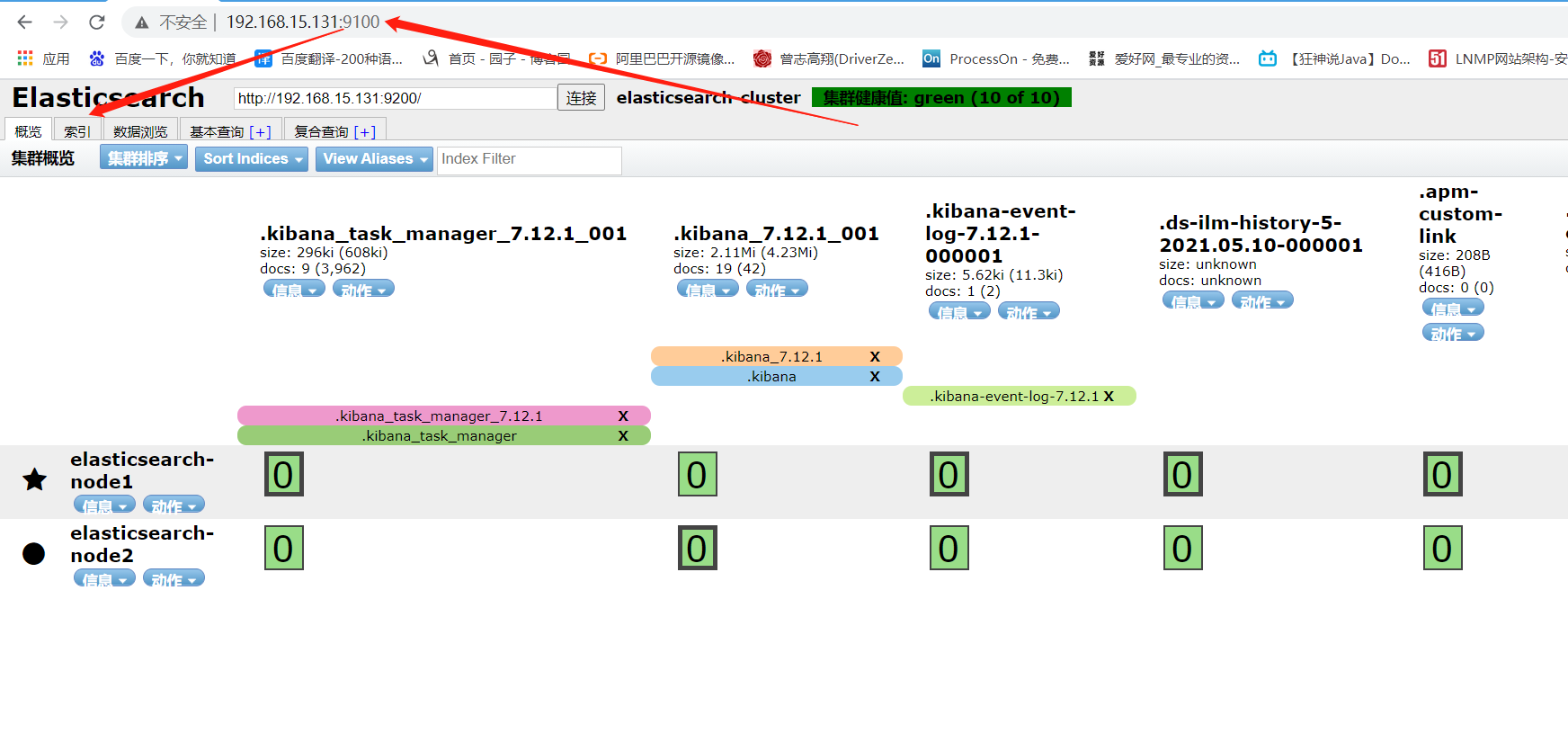Image resolution: width=1568 pixels, height=742 pixels.
Task: Select node2 shard 0 of .kibana_7.12.1_001
Action: point(697,549)
